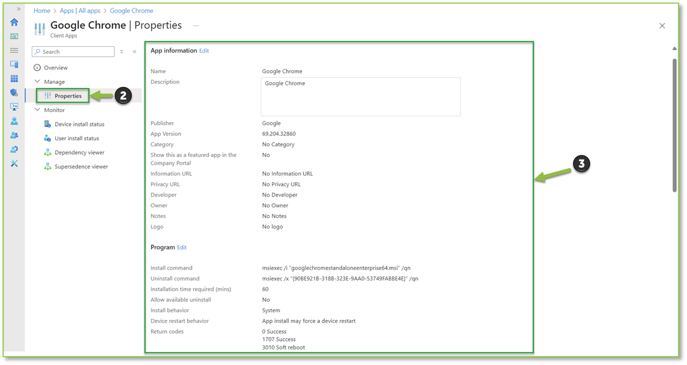Edit the Program section
Image resolution: width=687 pixels, height=365 pixels.
click(x=182, y=248)
